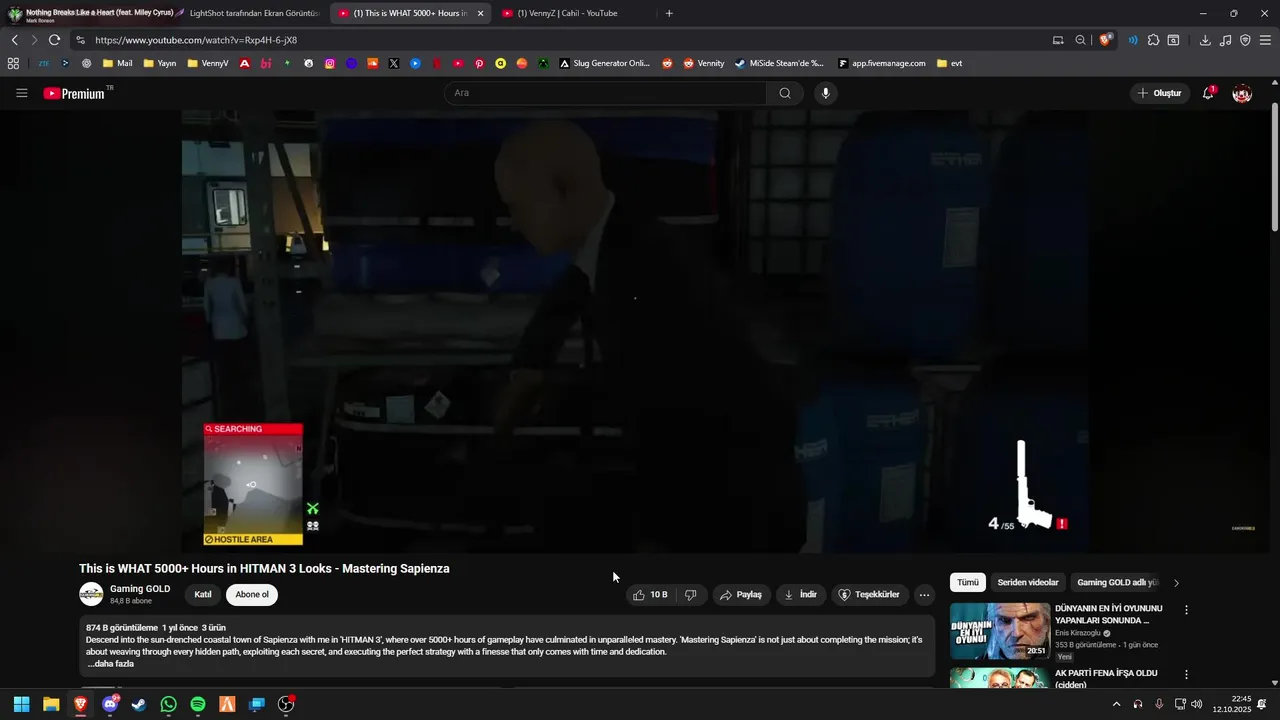Click the Gaming GOLD channel avatar
The width and height of the screenshot is (1280, 720).
point(91,594)
